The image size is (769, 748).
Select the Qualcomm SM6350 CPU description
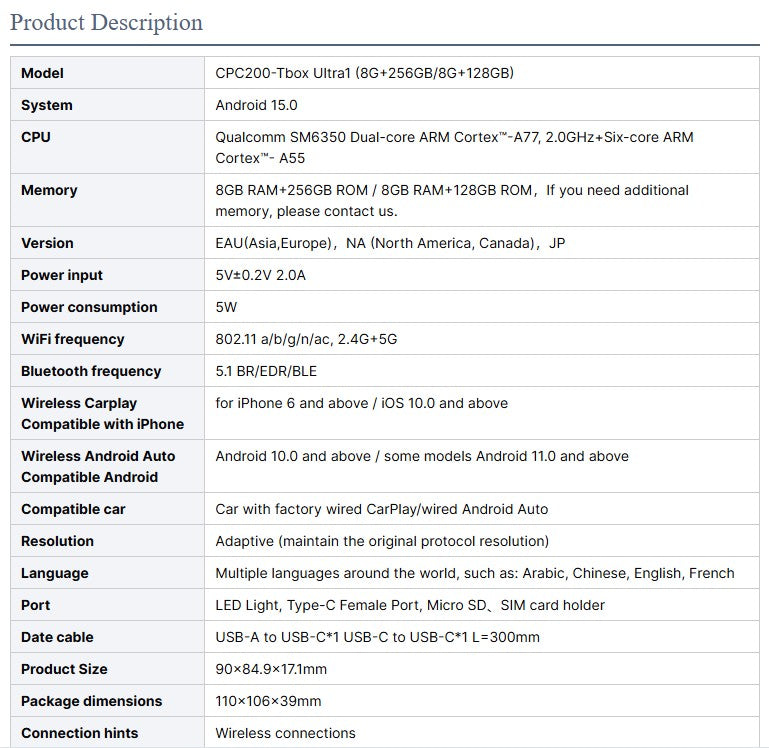pyautogui.click(x=454, y=147)
